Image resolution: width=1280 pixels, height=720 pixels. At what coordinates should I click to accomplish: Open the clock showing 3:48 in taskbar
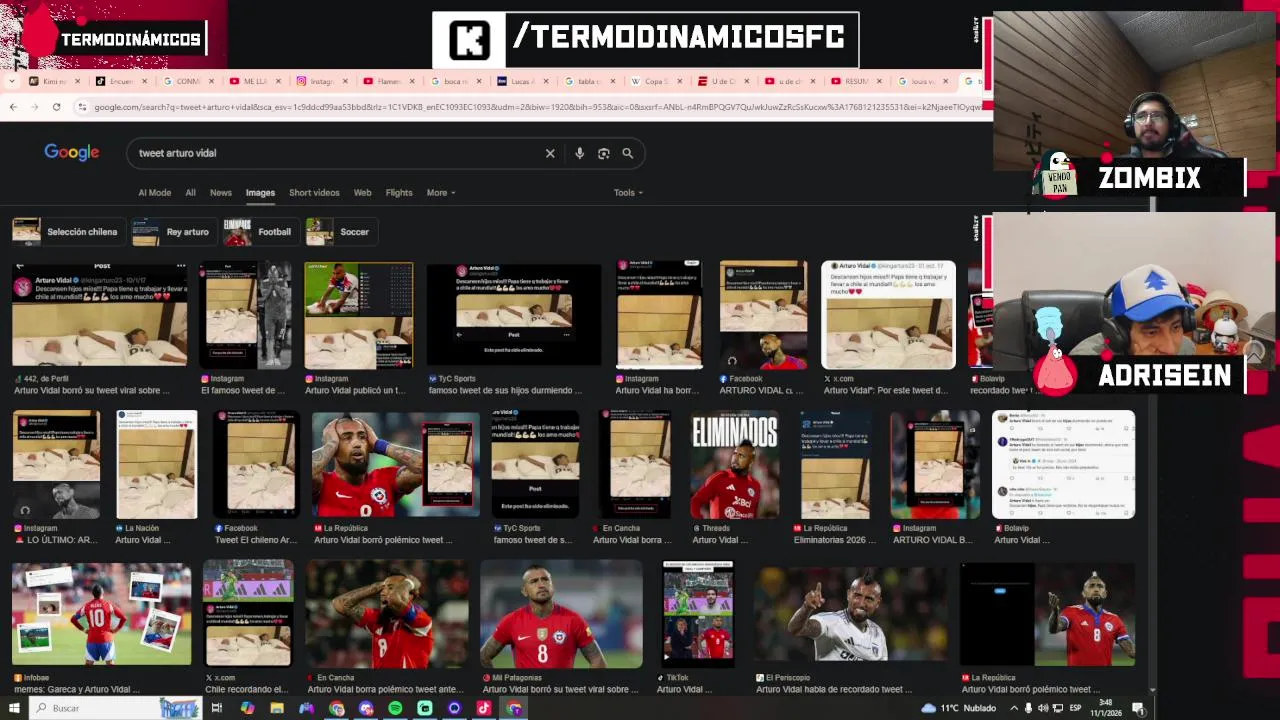[1107, 708]
